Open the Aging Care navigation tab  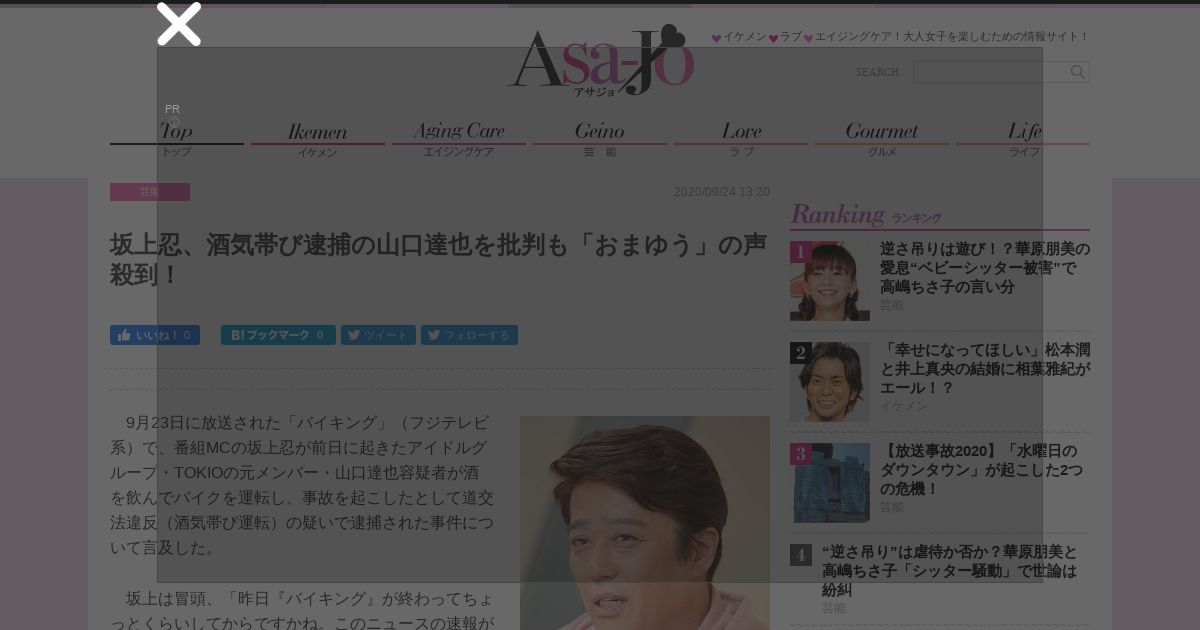[x=459, y=138]
